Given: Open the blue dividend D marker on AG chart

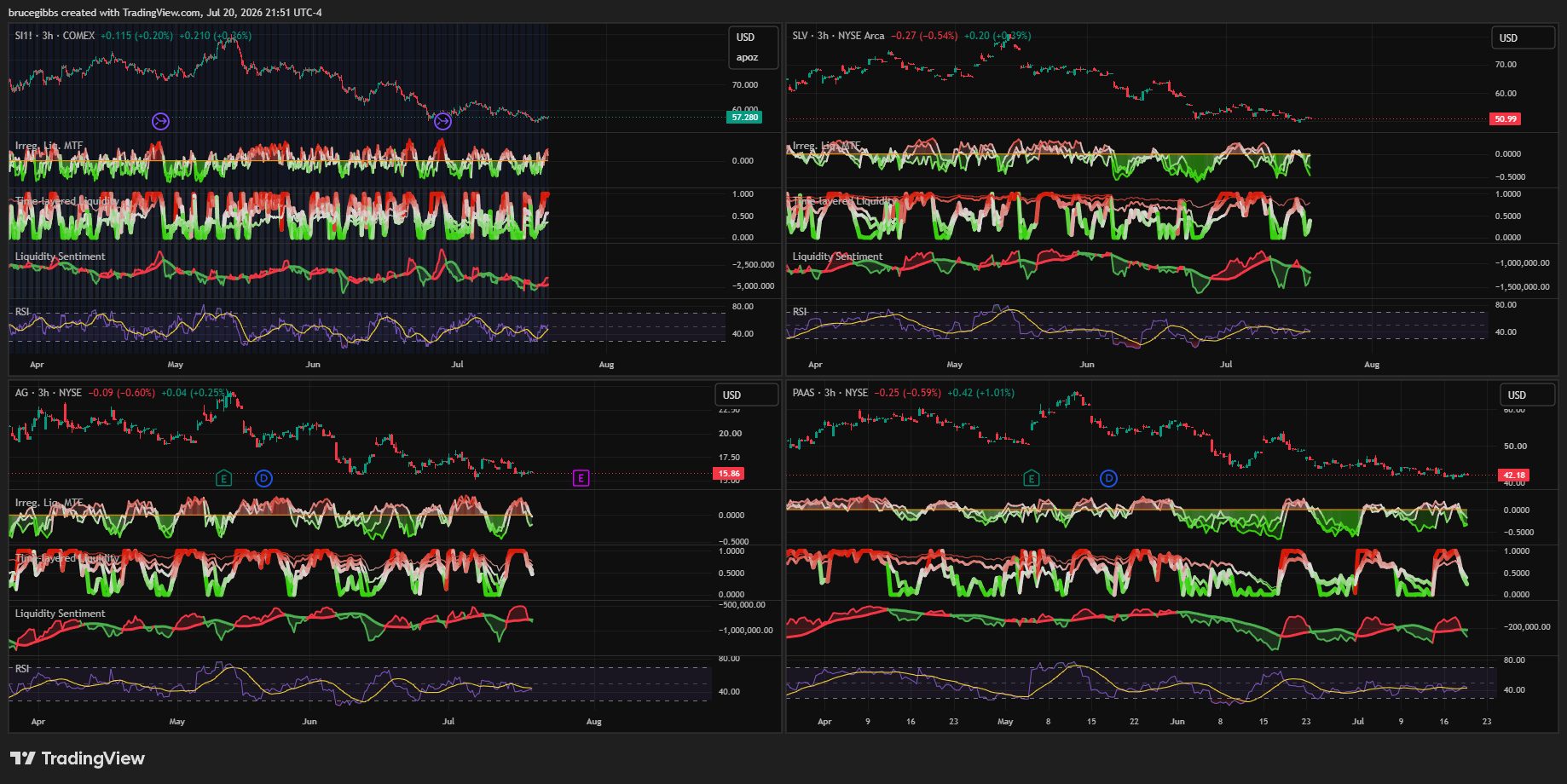Looking at the screenshot, I should (264, 478).
